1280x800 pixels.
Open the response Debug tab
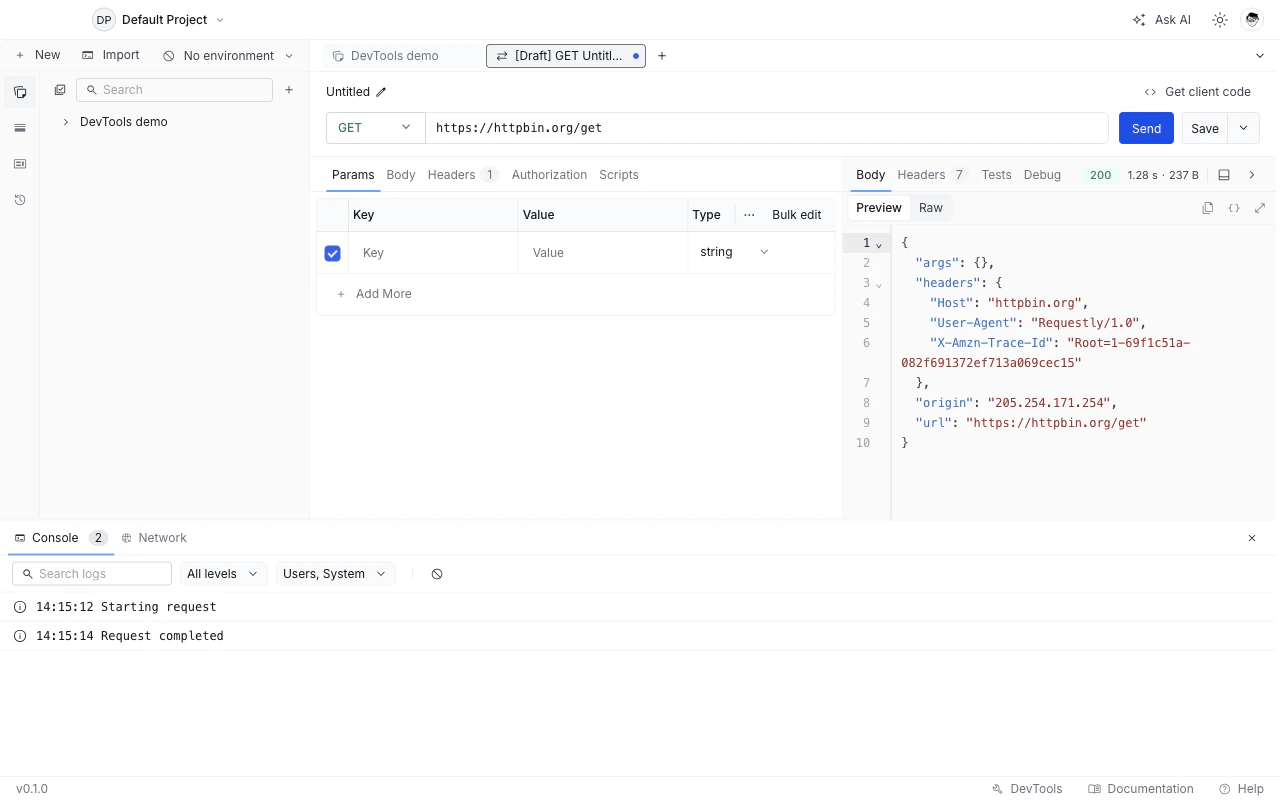click(x=1042, y=175)
